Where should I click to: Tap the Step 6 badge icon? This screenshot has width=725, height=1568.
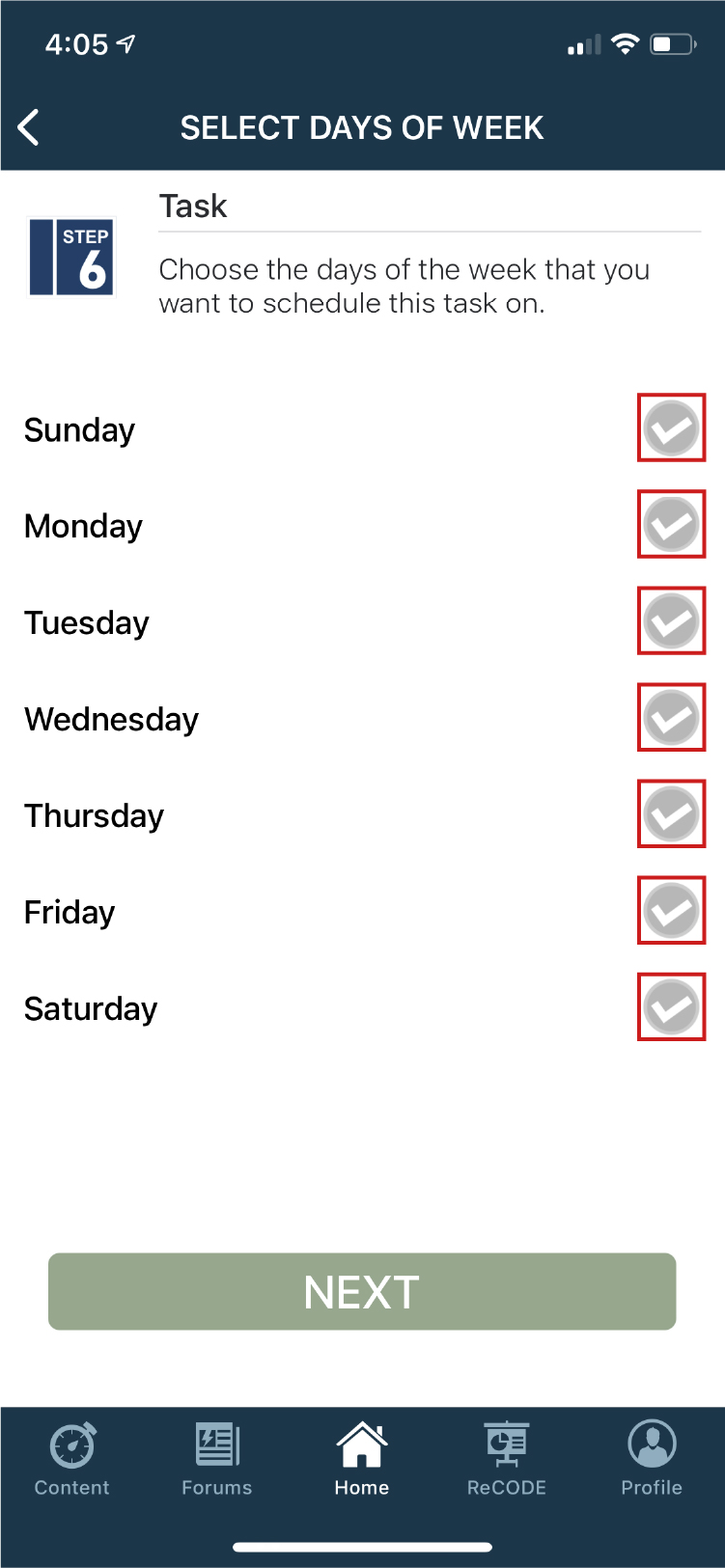click(72, 257)
